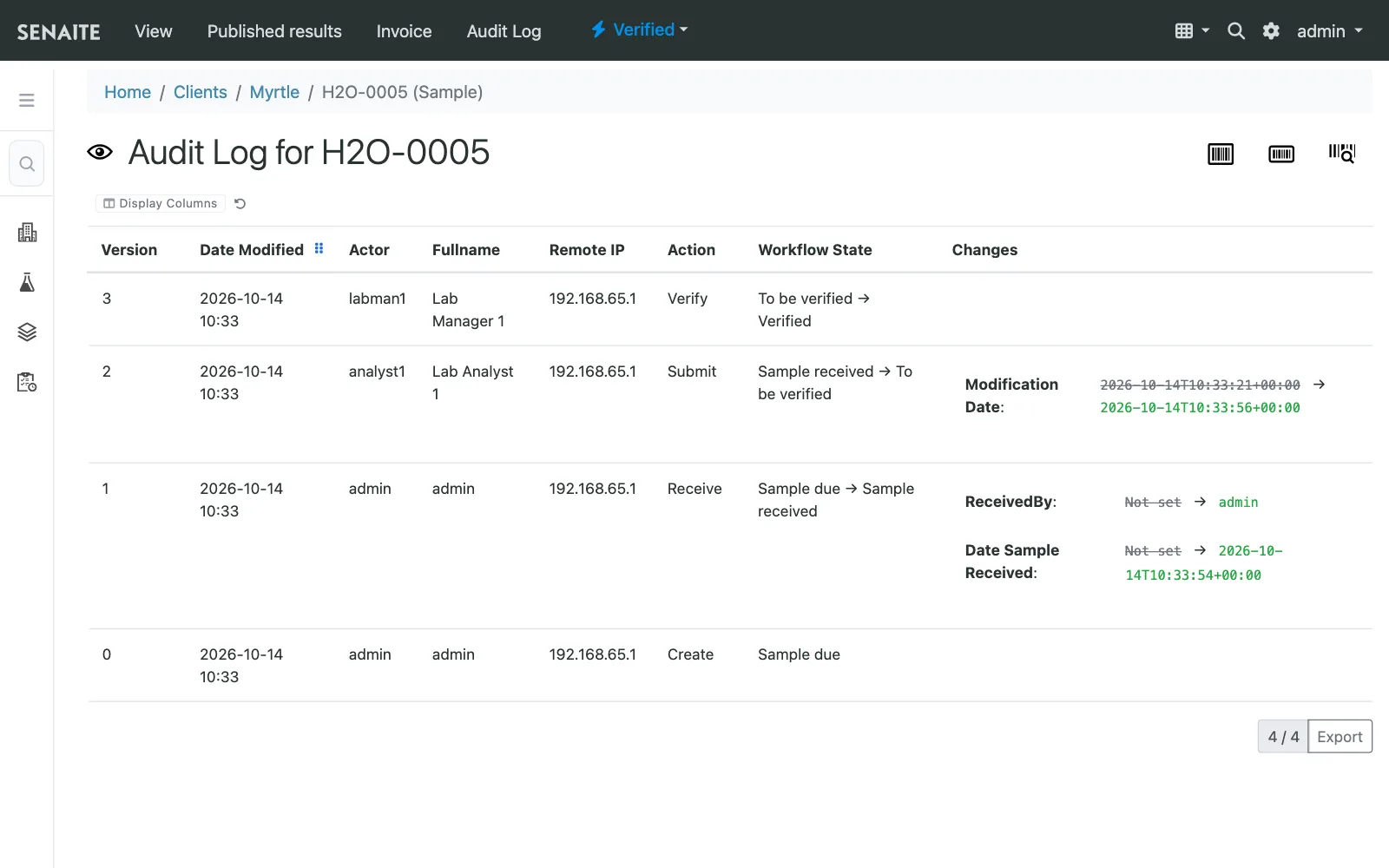Select the Receive action cell

pos(694,489)
